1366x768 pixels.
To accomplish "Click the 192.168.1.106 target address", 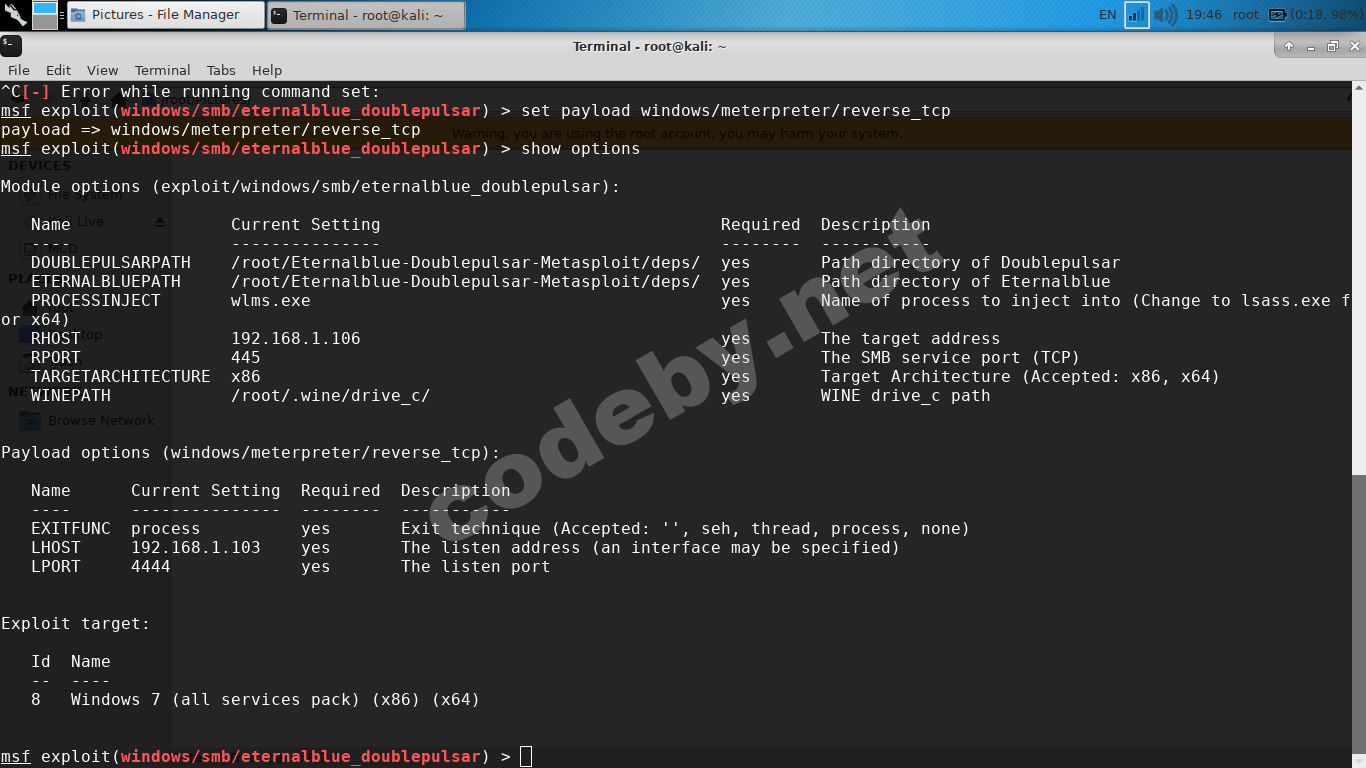I will click(296, 338).
